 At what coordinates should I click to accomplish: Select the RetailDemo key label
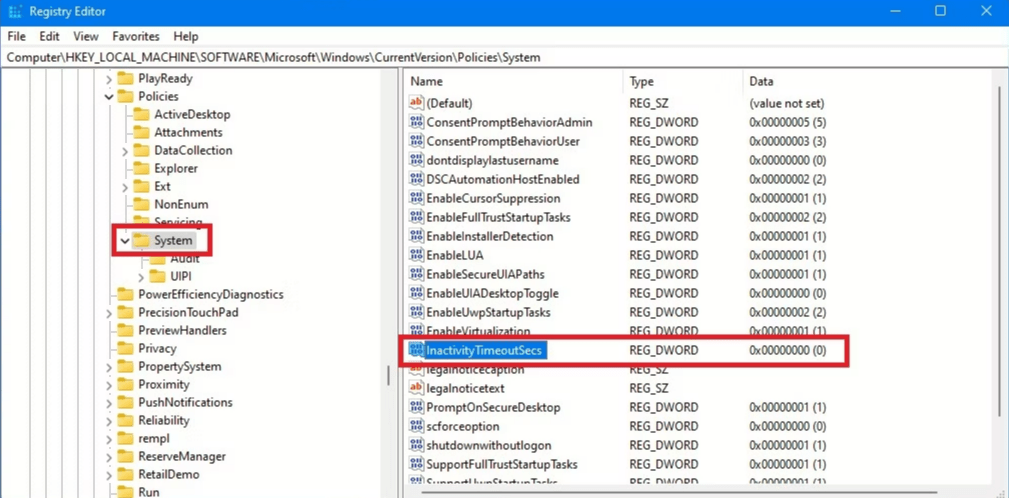pos(169,475)
